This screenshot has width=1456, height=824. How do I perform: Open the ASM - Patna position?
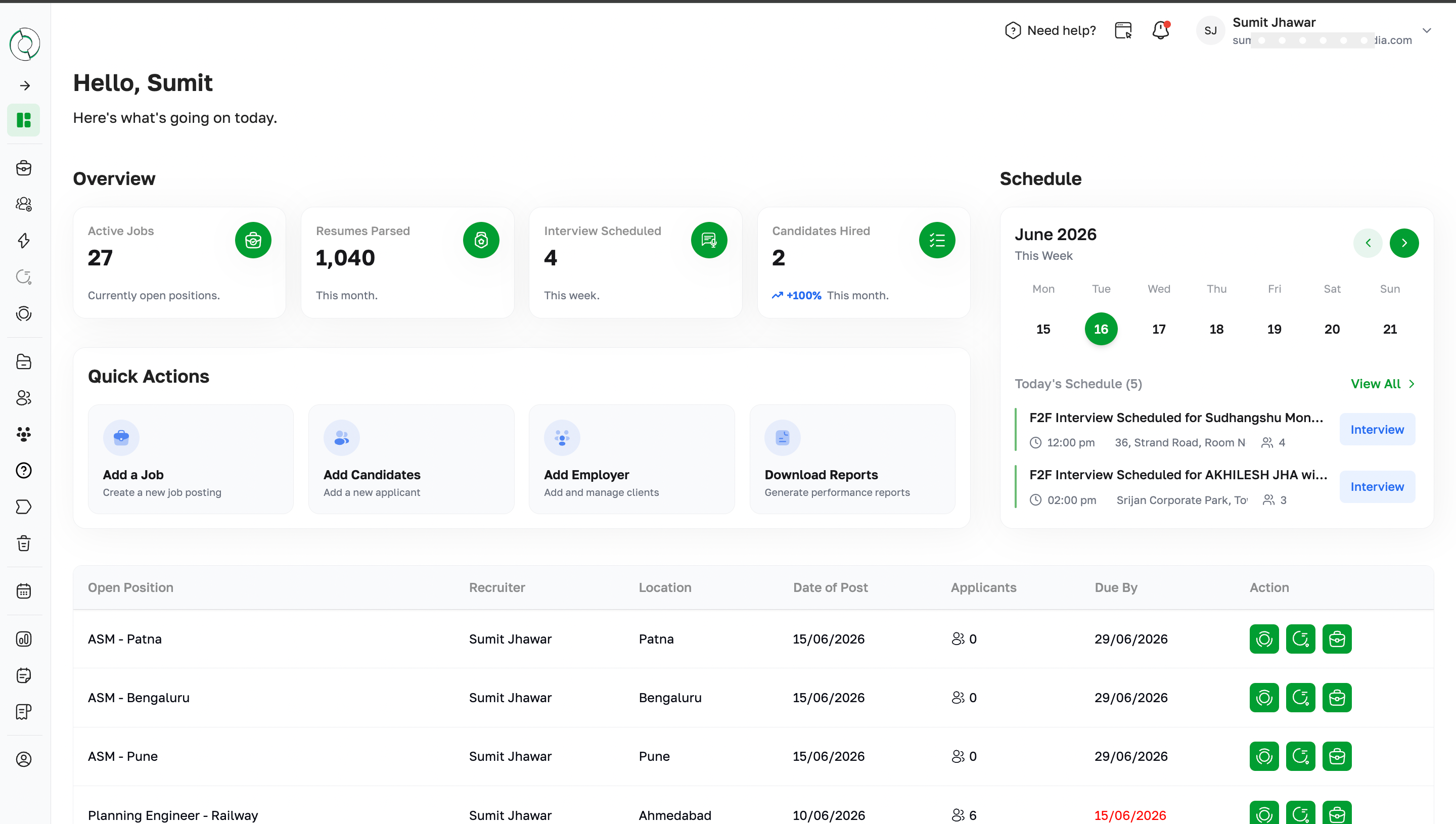(124, 639)
